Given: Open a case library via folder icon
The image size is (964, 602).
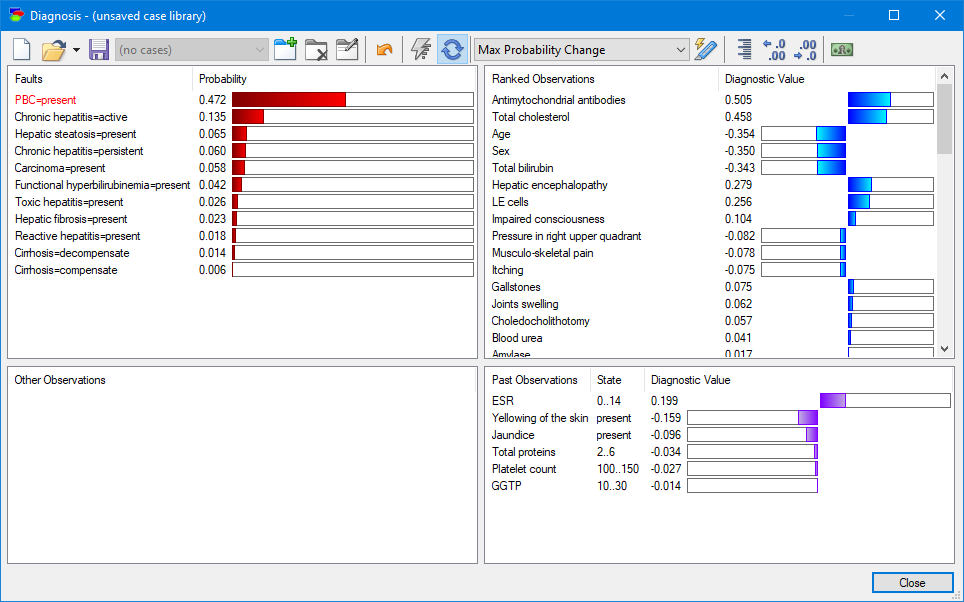Looking at the screenshot, I should coord(53,50).
